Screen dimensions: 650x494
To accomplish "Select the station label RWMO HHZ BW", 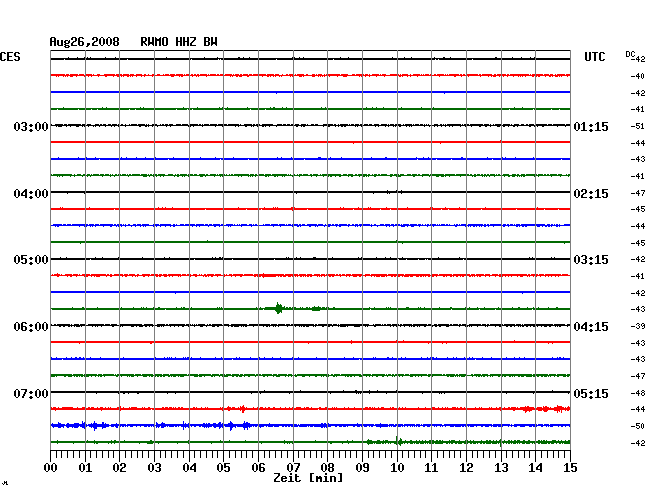I will [179, 42].
